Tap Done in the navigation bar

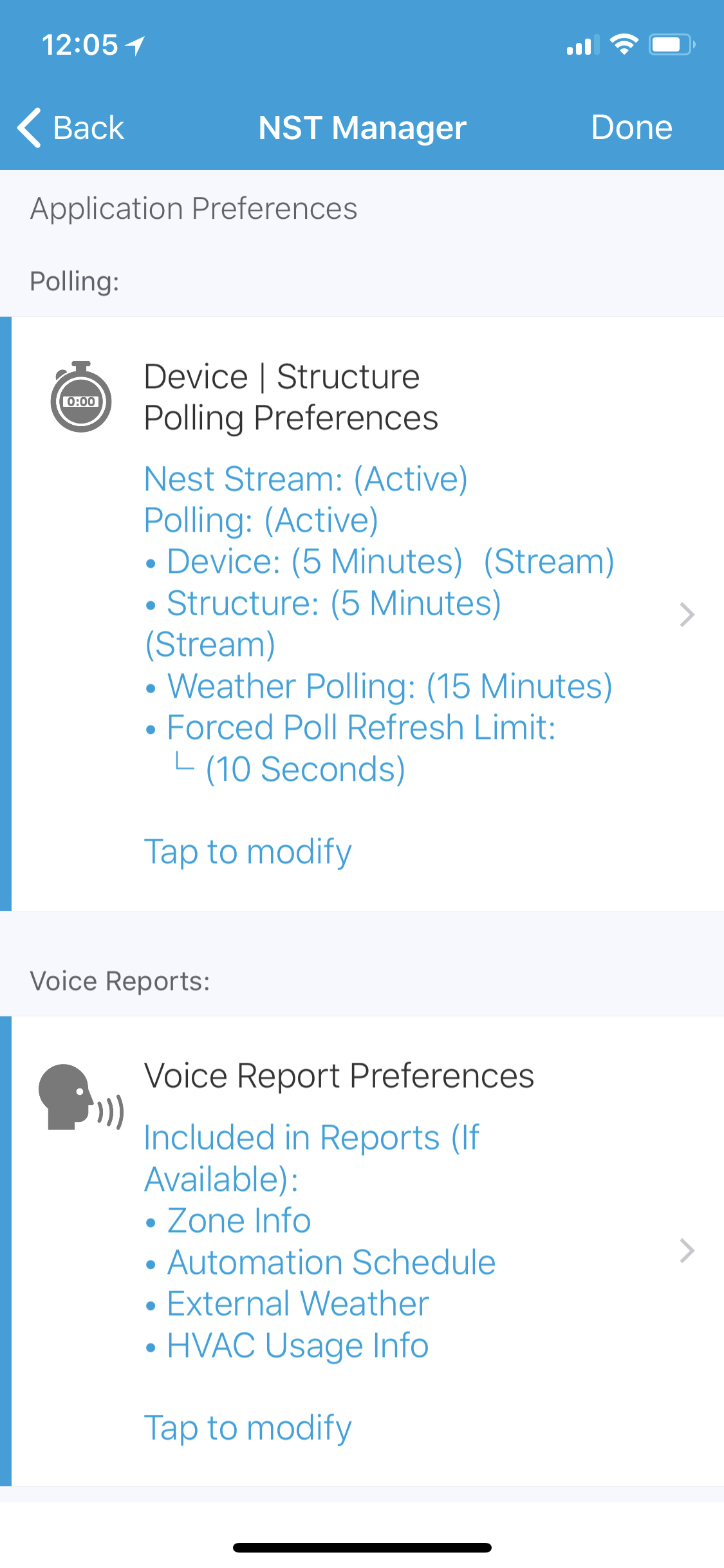coord(631,127)
